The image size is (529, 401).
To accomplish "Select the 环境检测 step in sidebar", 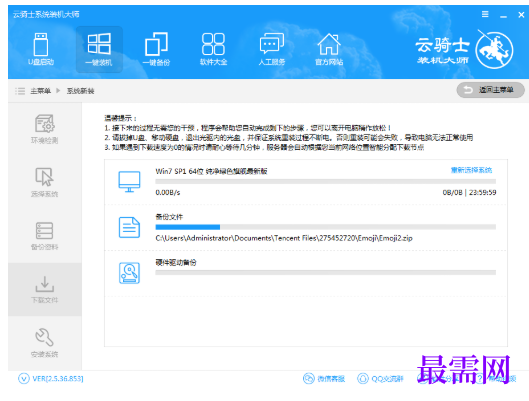I will 45,129.
